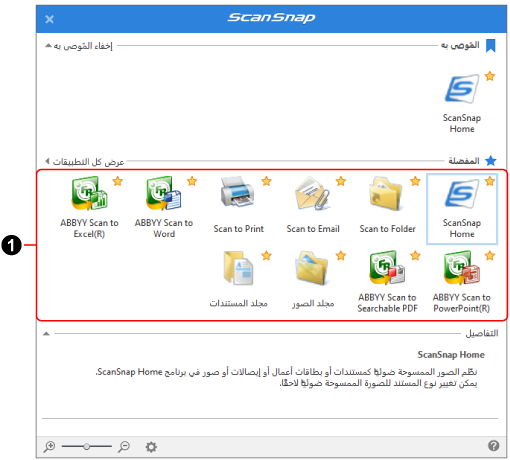Open help with the question mark icon
The height and width of the screenshot is (460, 510).
[494, 445]
